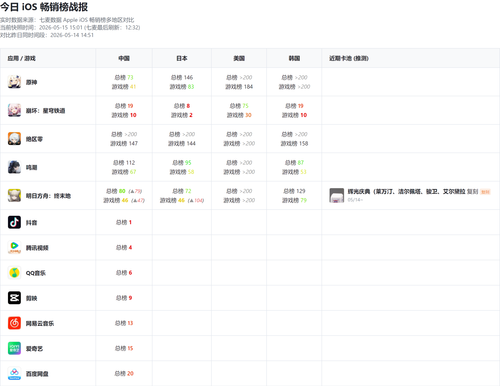The width and height of the screenshot is (500, 386).
Task: Click the 明日方舟:终末地 game icon
Action: 14,196
